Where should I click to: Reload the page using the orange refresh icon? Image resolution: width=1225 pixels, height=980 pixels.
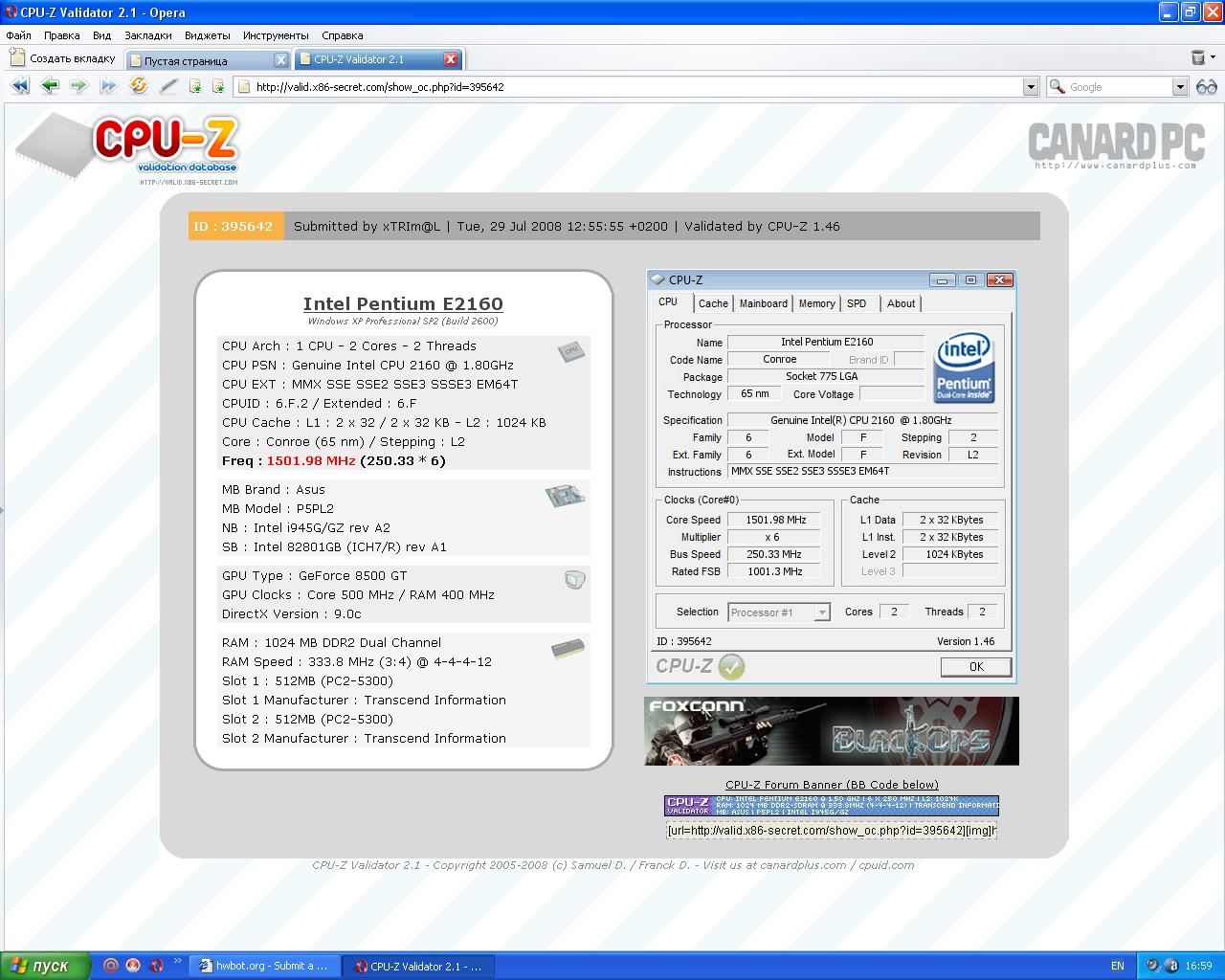coord(139,86)
